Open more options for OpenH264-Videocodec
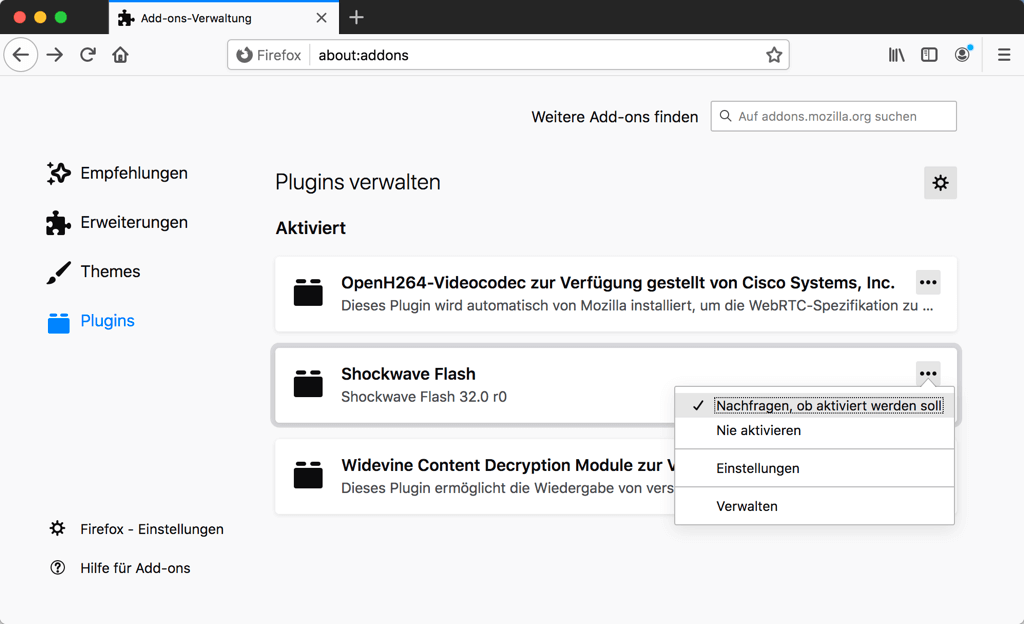Image resolution: width=1024 pixels, height=624 pixels. point(928,283)
